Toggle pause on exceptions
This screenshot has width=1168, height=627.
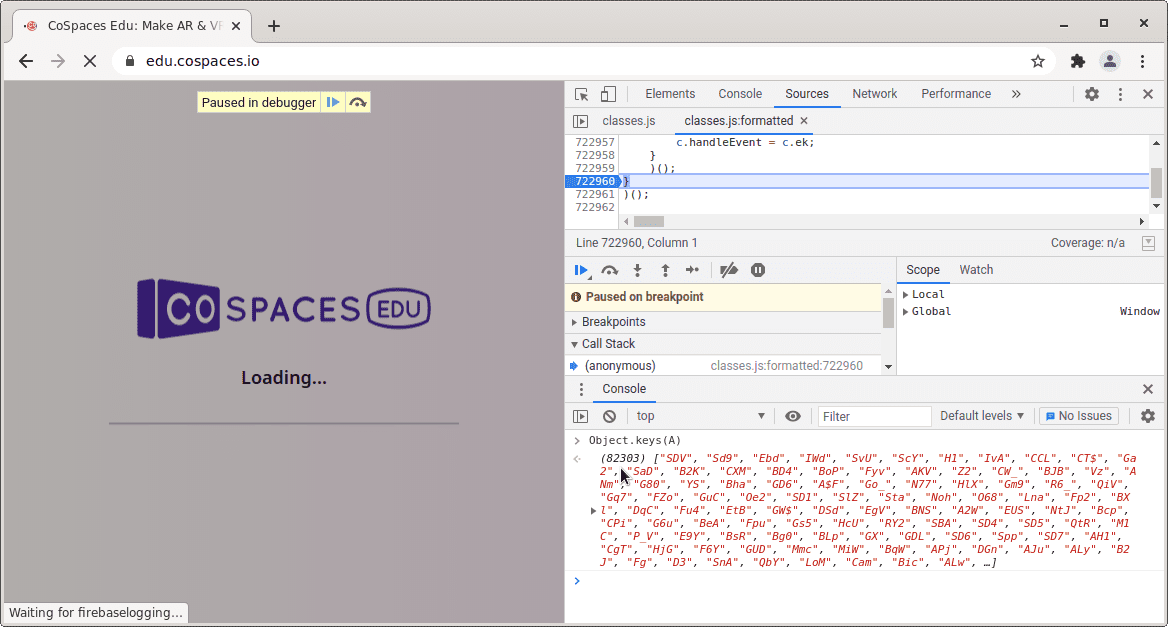[758, 270]
